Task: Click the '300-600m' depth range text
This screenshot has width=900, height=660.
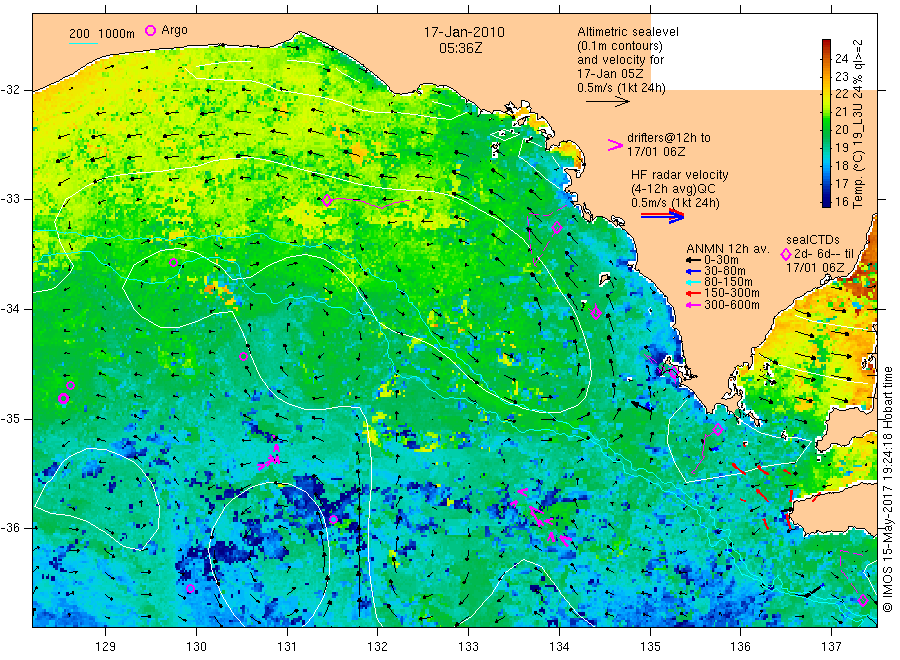Action: (x=732, y=305)
